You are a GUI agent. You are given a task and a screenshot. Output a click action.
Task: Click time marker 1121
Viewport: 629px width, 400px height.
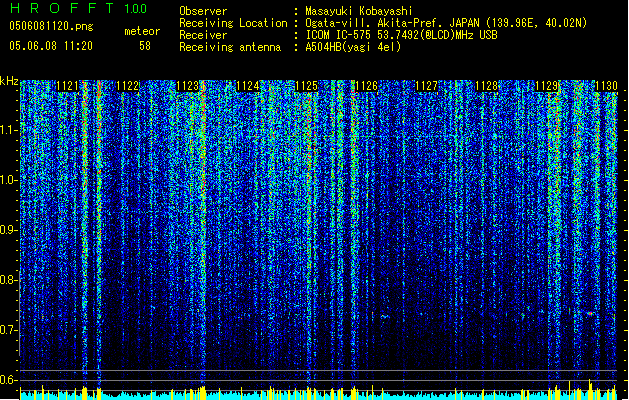coord(67,86)
